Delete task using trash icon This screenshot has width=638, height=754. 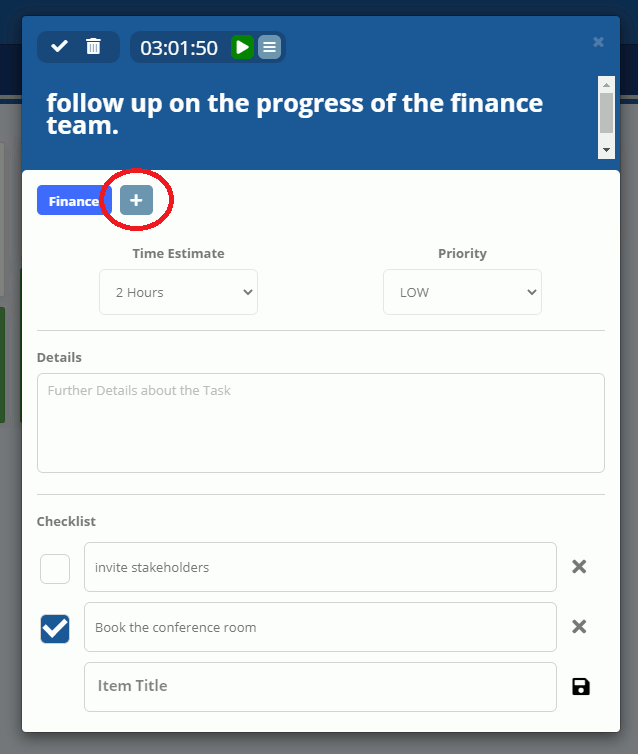pos(93,47)
